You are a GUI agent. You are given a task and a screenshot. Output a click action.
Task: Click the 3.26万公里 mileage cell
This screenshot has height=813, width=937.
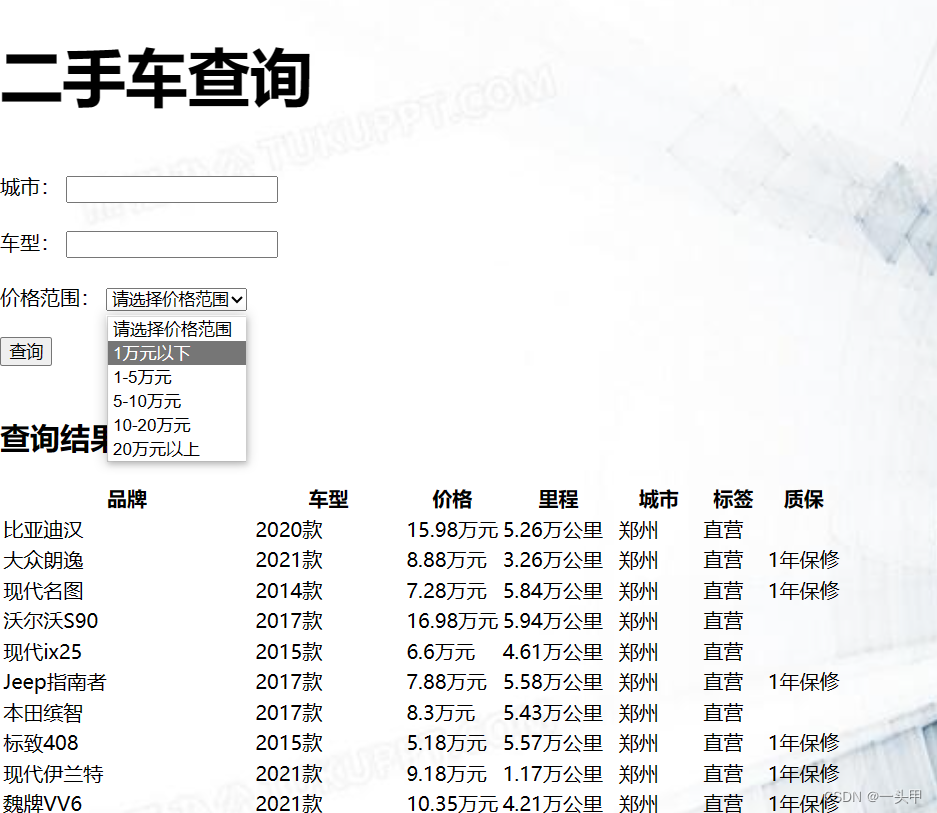(x=553, y=561)
